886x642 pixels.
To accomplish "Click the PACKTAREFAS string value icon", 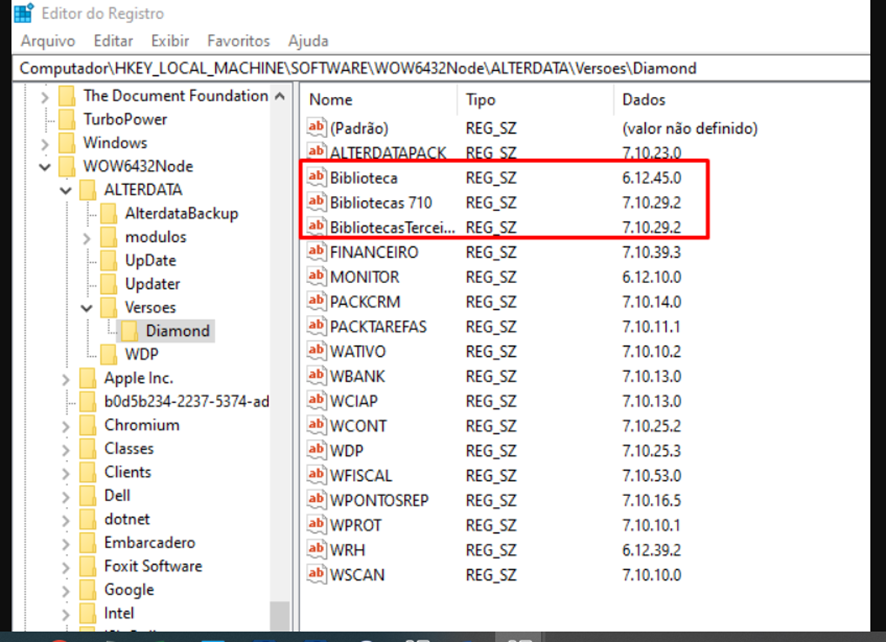I will (317, 326).
